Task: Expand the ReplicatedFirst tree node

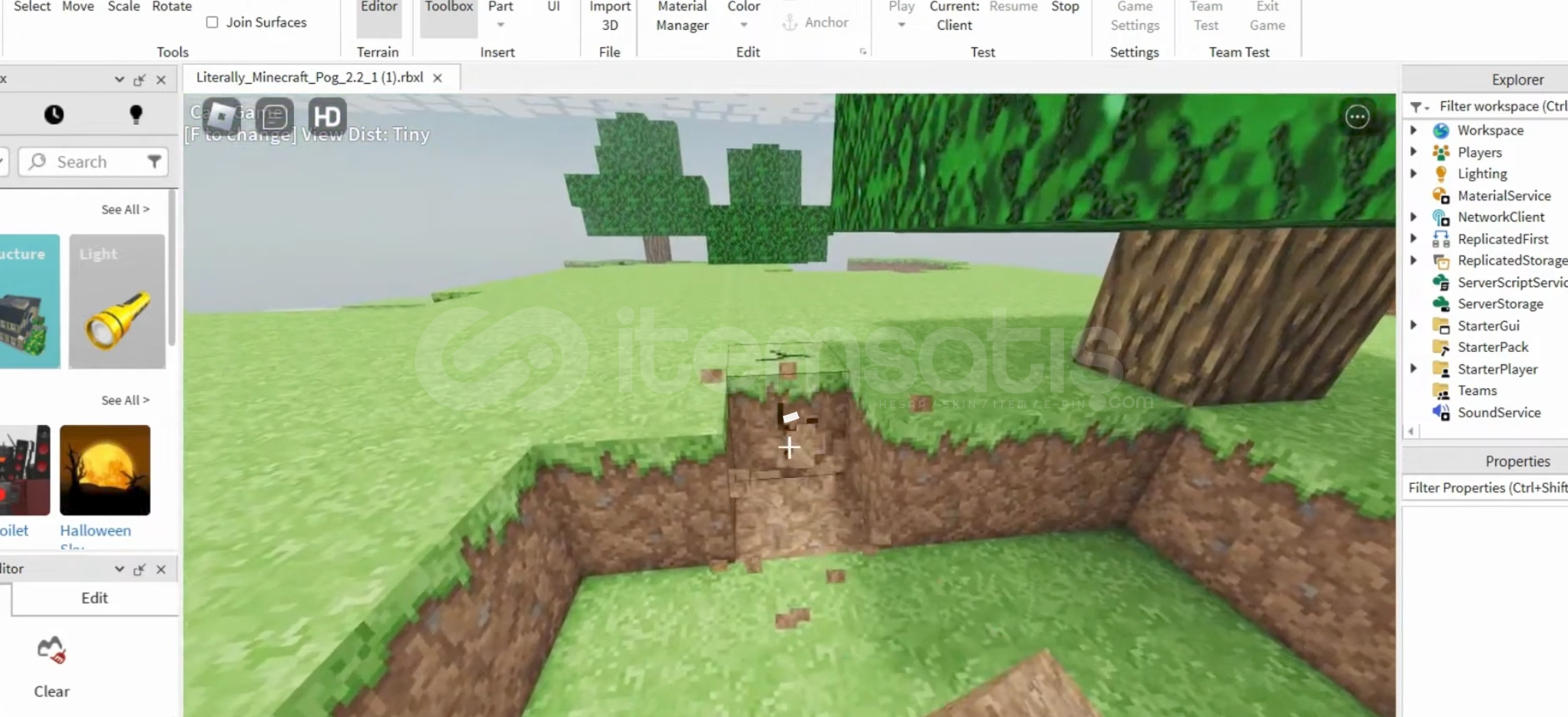Action: point(1413,239)
